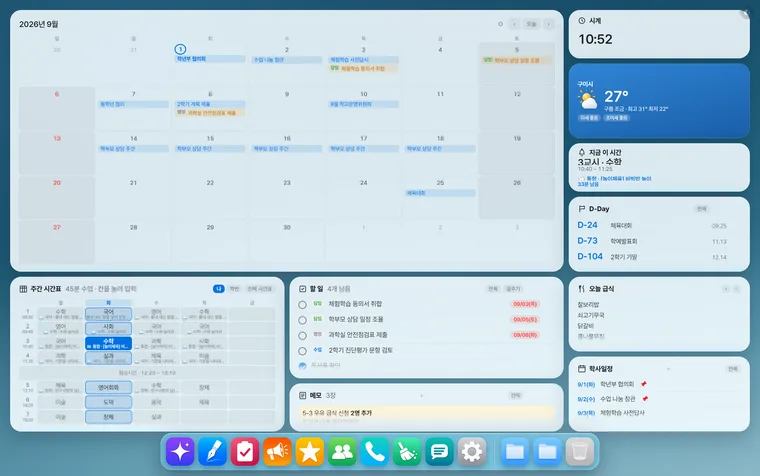The height and width of the screenshot is (476, 760).
Task: Show the next day's meal in 오늘 급식
Action: 736,289
